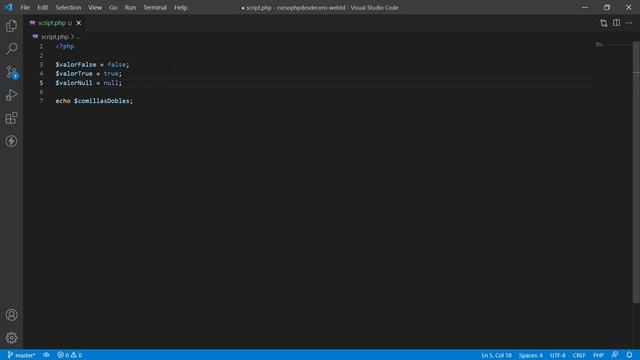The height and width of the screenshot is (360, 640).
Task: Click the null value on line 5
Action: coord(111,83)
